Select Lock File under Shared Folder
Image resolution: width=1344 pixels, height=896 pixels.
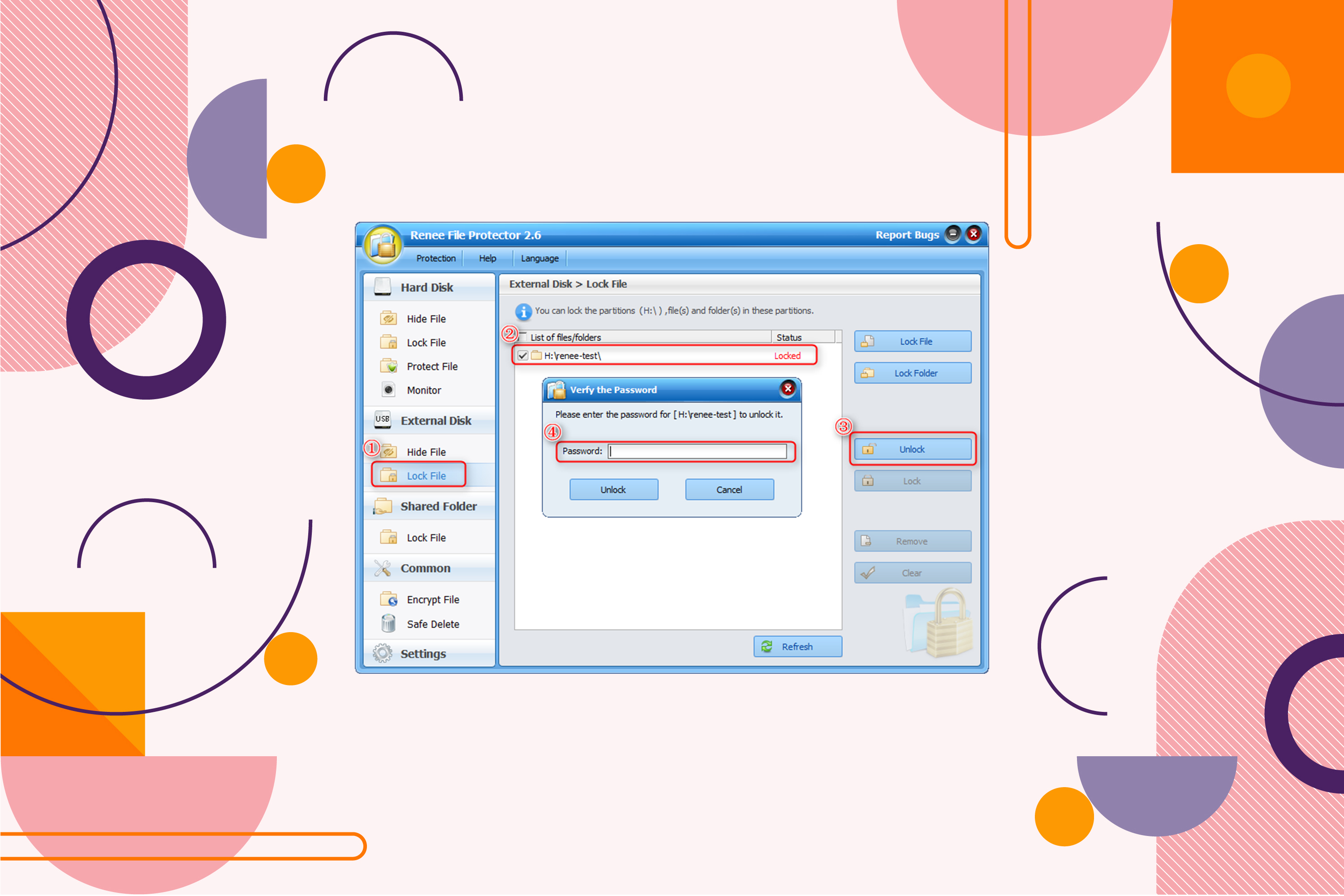click(426, 538)
